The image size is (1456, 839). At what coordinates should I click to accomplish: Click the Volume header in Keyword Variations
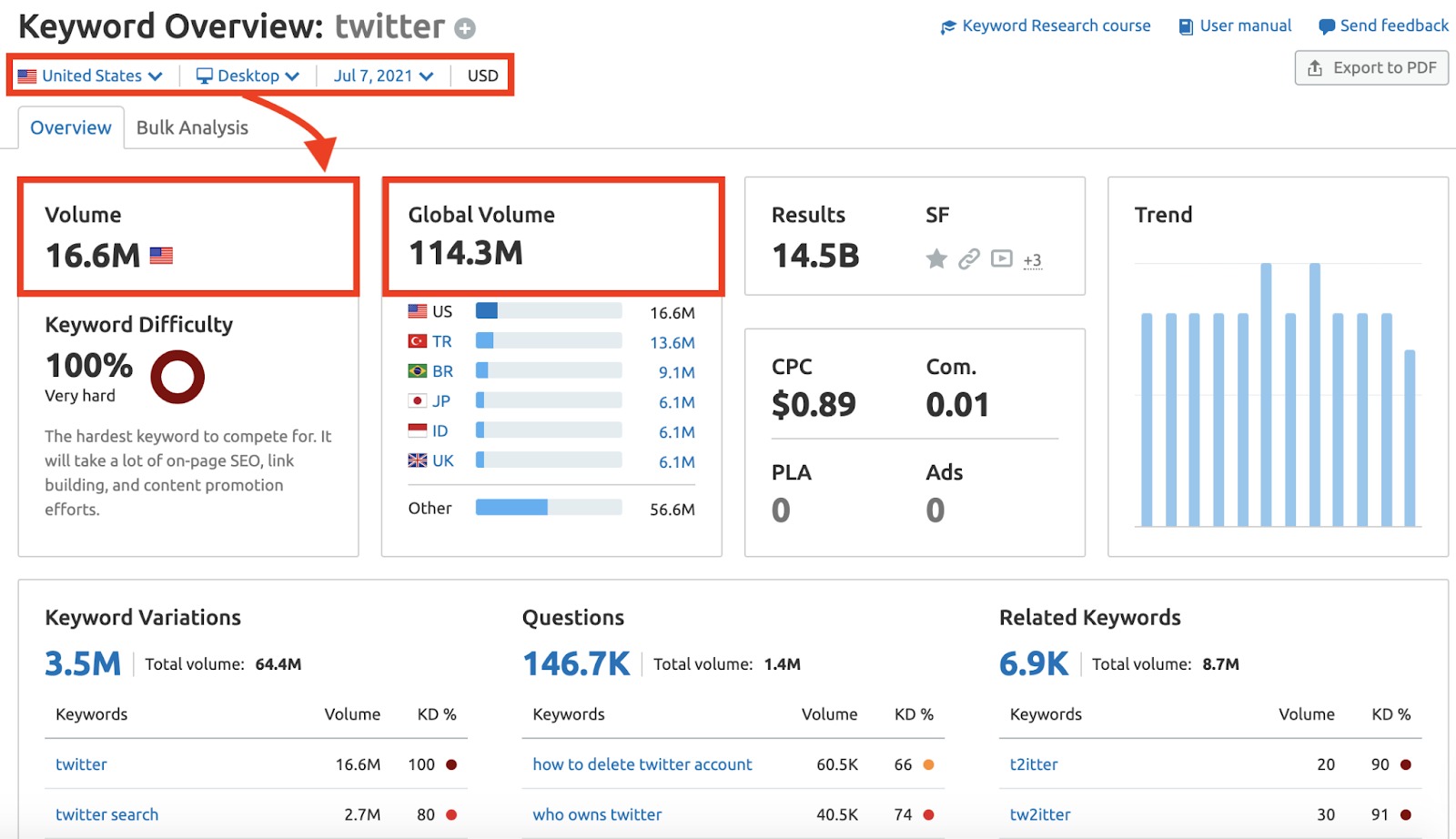pyautogui.click(x=352, y=714)
